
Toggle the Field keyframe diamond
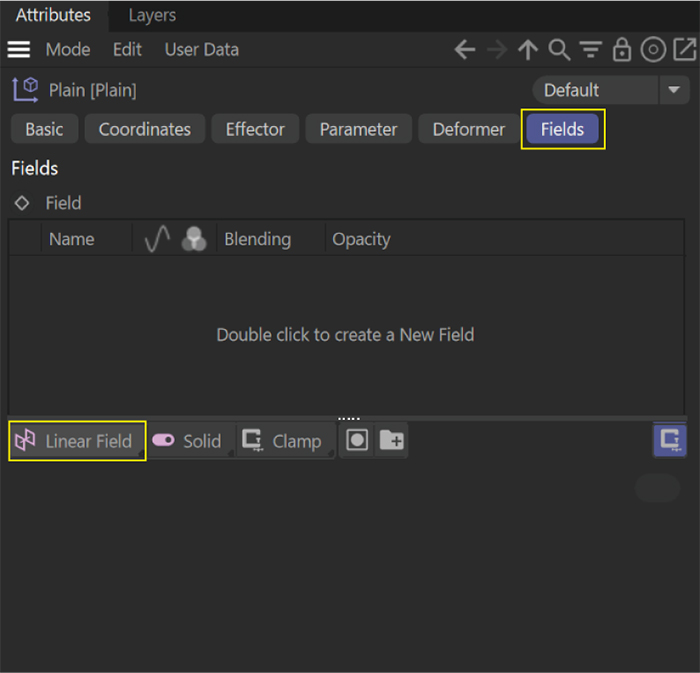click(x=22, y=203)
